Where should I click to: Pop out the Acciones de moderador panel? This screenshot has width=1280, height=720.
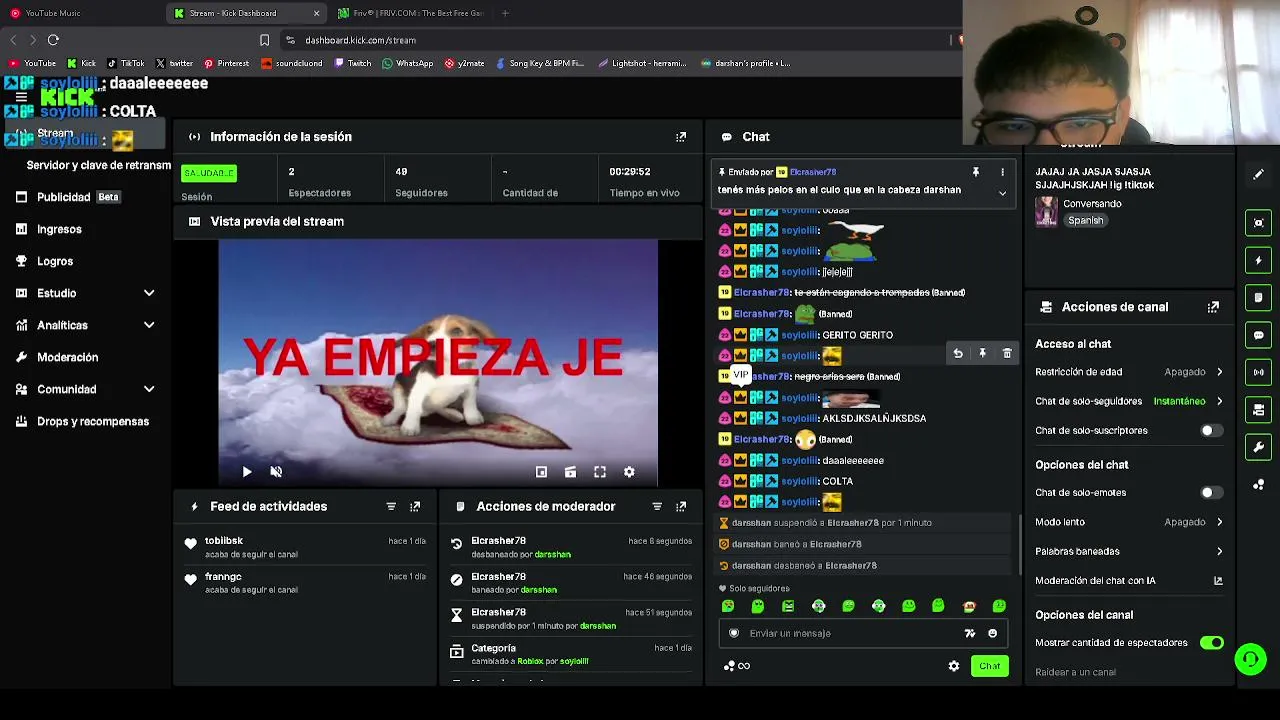point(681,507)
